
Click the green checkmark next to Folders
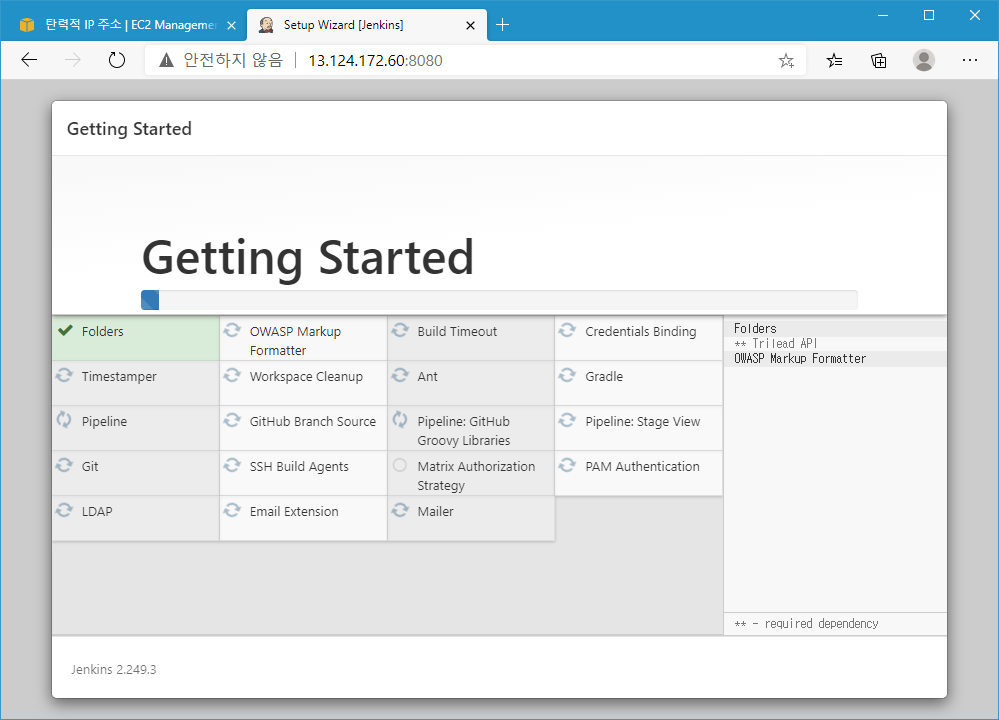[x=65, y=330]
